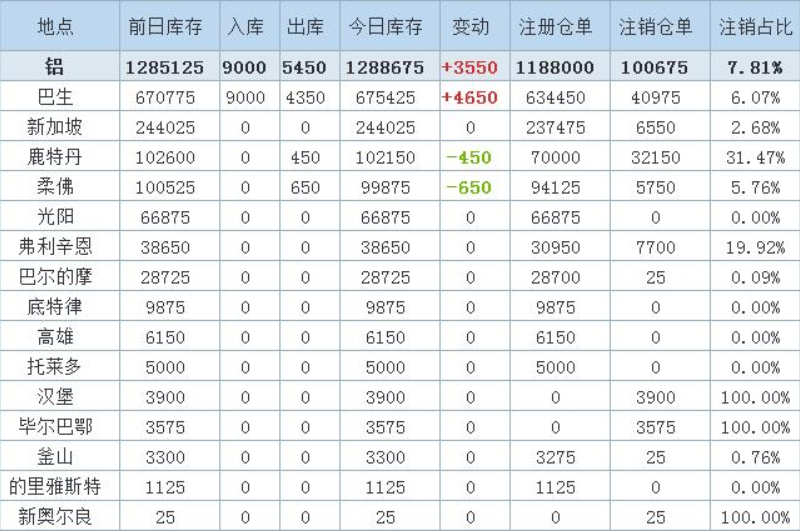
Task: Select the 31.47% cancellation ratio cell
Action: 755,158
